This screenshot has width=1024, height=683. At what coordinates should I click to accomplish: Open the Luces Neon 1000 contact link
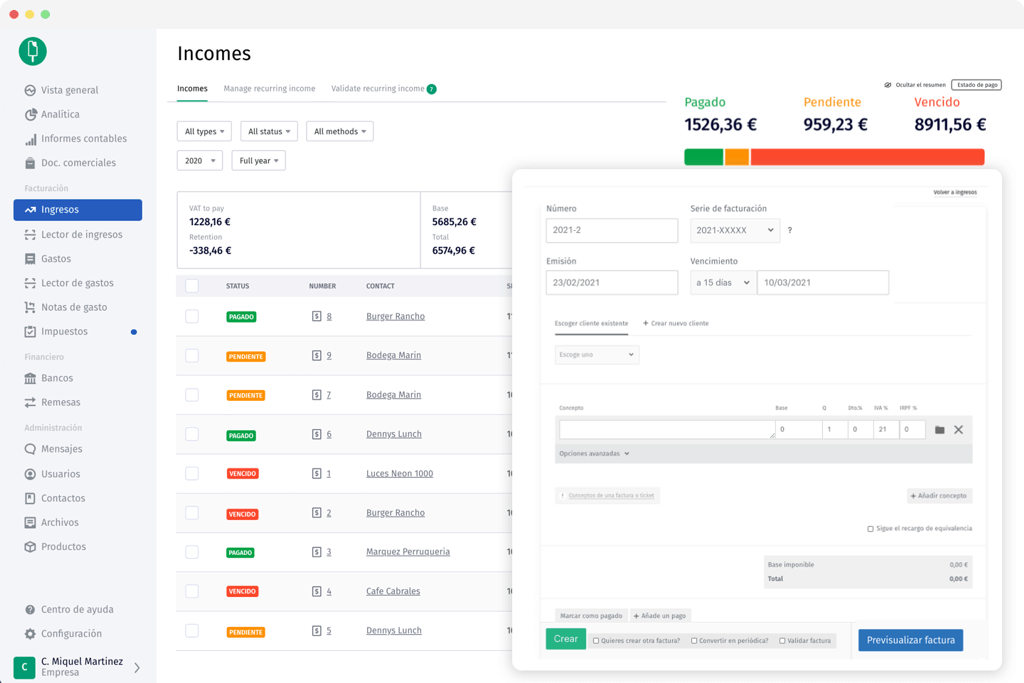coord(399,474)
